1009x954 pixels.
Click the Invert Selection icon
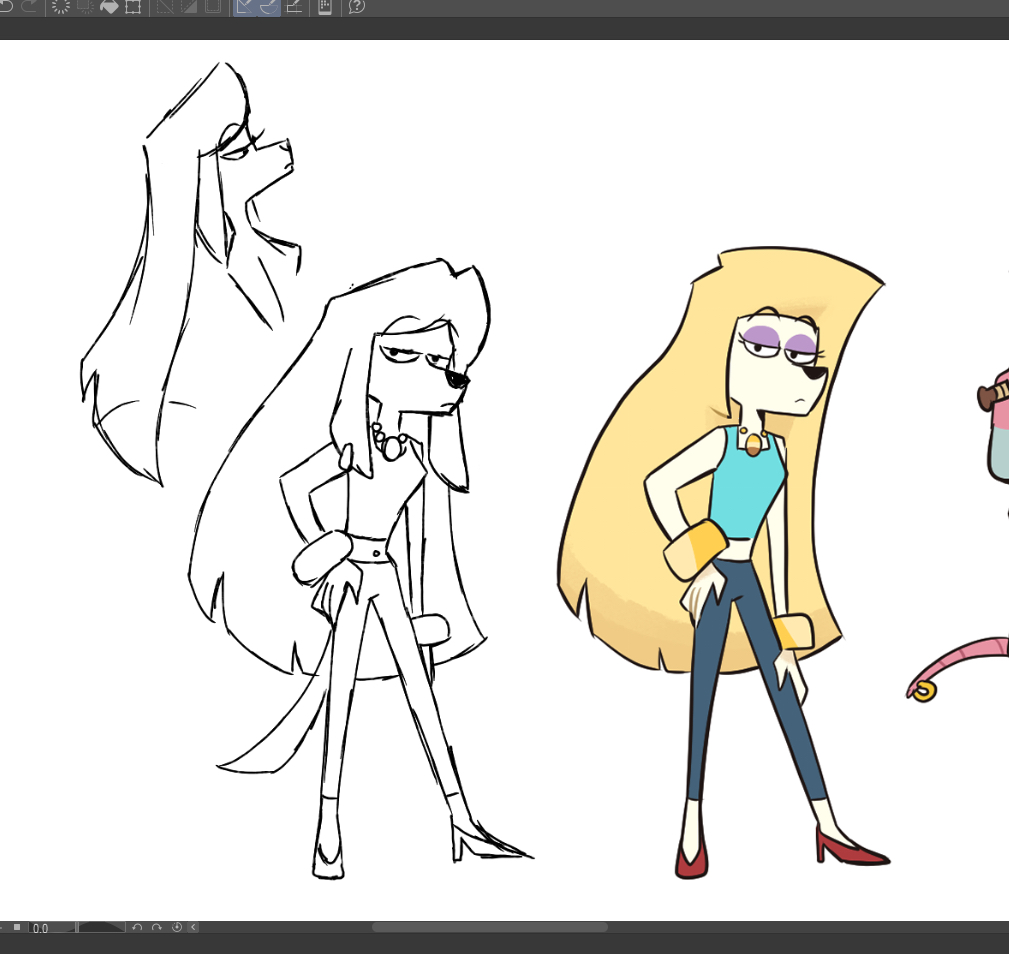189,6
